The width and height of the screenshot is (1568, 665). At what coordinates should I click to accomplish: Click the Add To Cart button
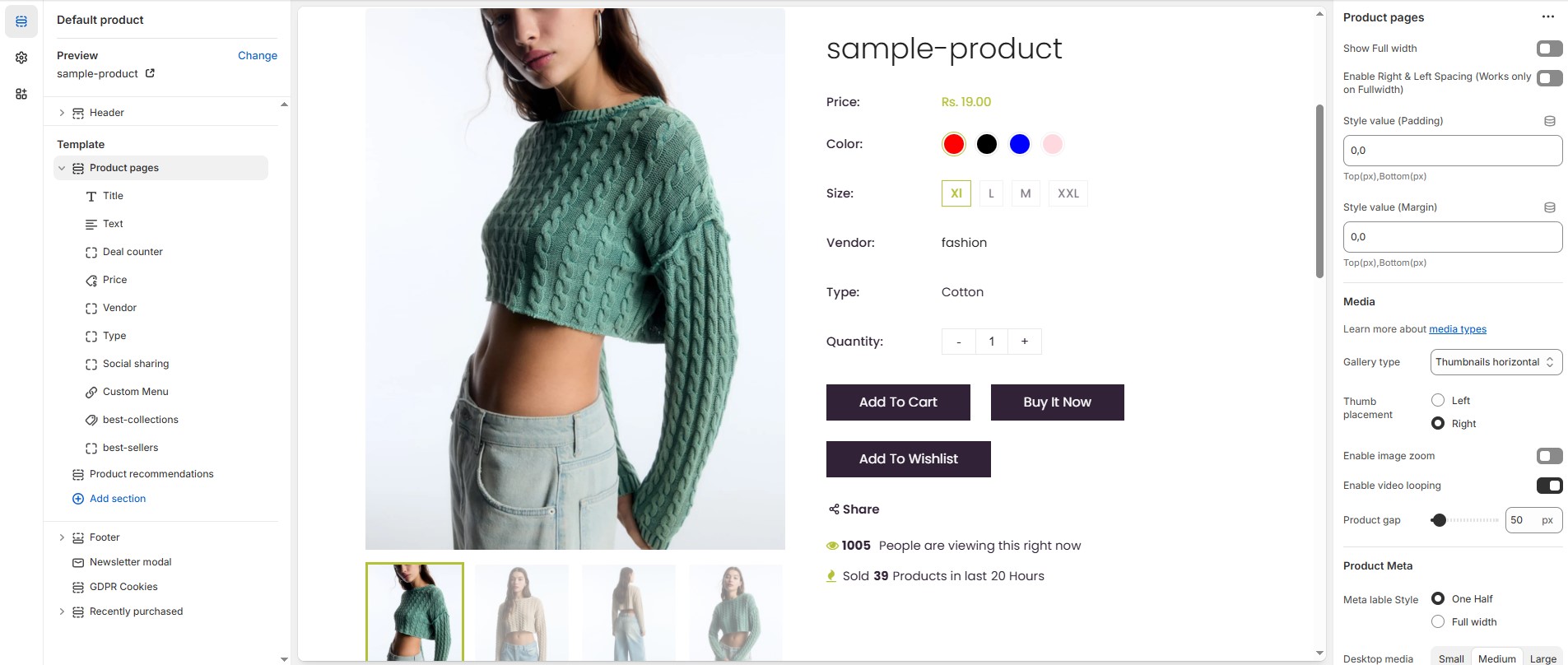click(x=898, y=402)
